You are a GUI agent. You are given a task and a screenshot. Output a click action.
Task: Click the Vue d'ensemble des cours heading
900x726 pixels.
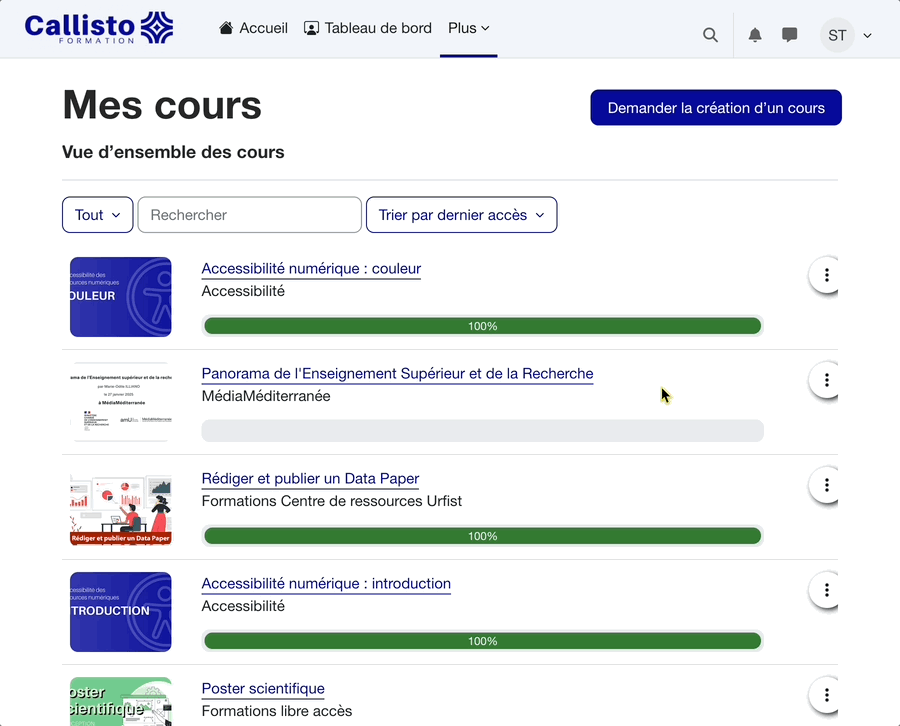point(173,152)
